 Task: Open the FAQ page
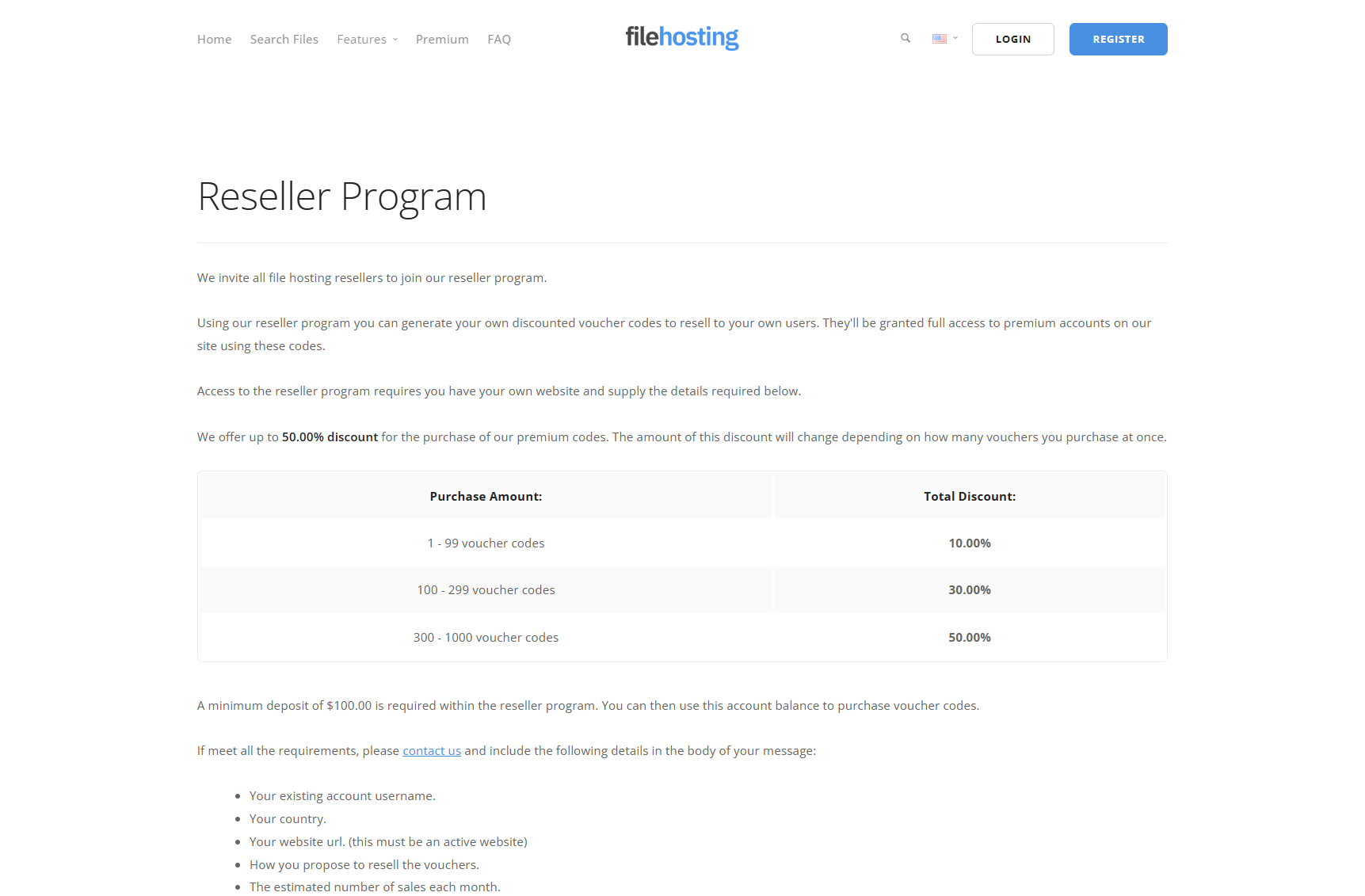point(499,39)
